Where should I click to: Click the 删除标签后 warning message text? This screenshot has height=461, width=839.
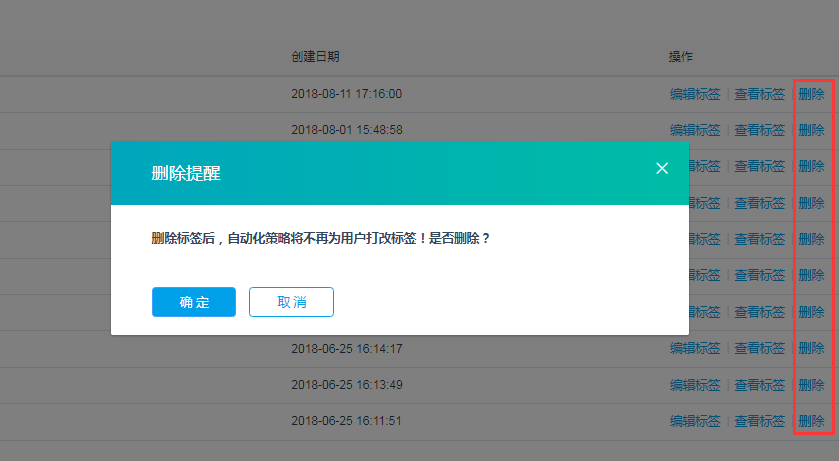[321, 238]
